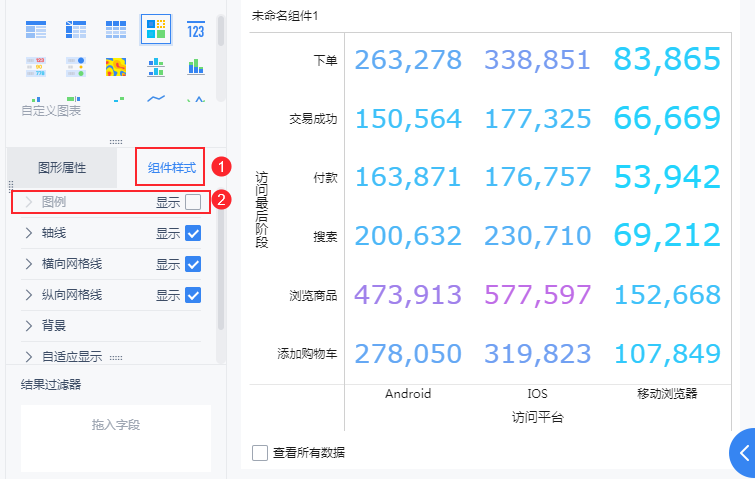This screenshot has width=755, height=479.
Task: Choose the colored numbers list chart icon
Action: tap(36, 67)
